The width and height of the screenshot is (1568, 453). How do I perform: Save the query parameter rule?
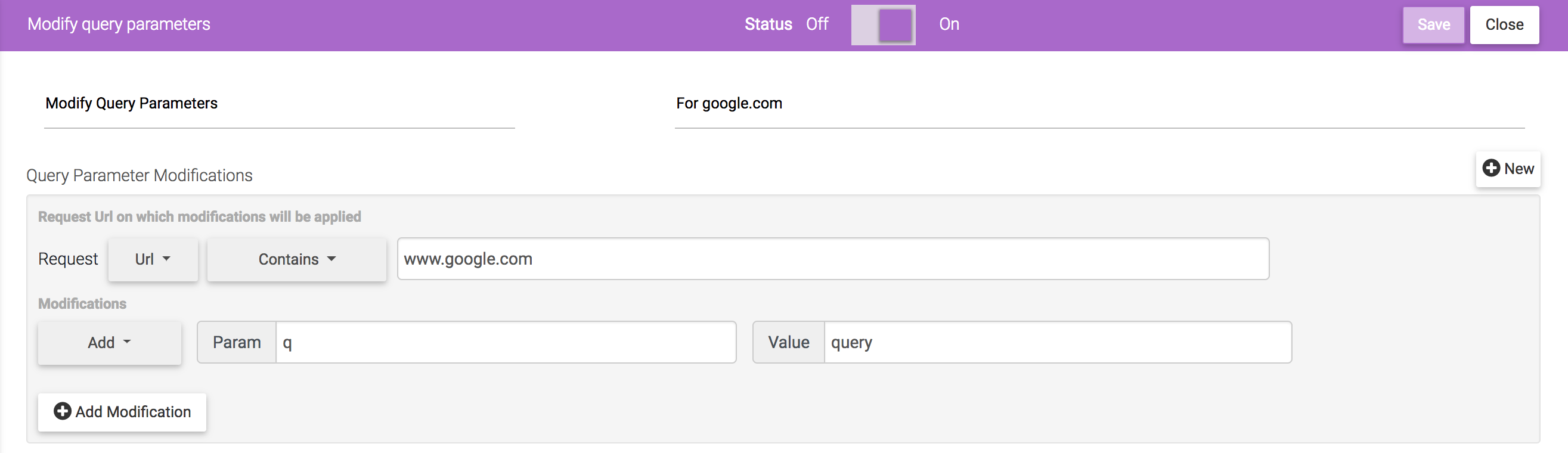click(1433, 25)
